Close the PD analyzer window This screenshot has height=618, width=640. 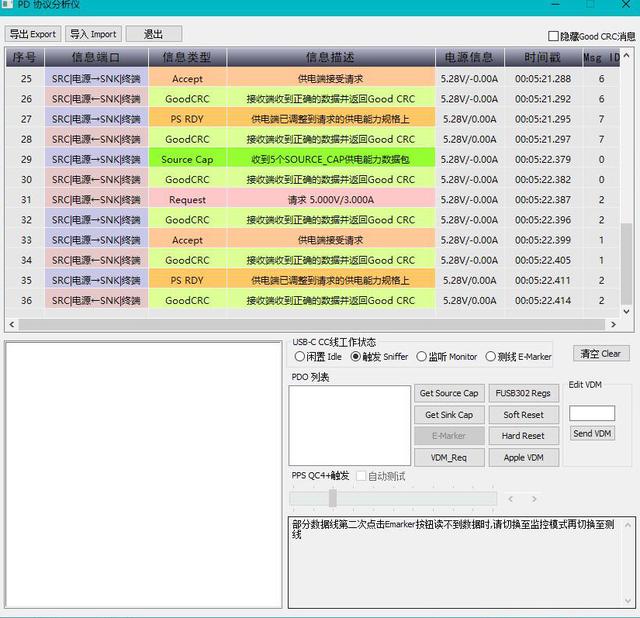[626, 4]
